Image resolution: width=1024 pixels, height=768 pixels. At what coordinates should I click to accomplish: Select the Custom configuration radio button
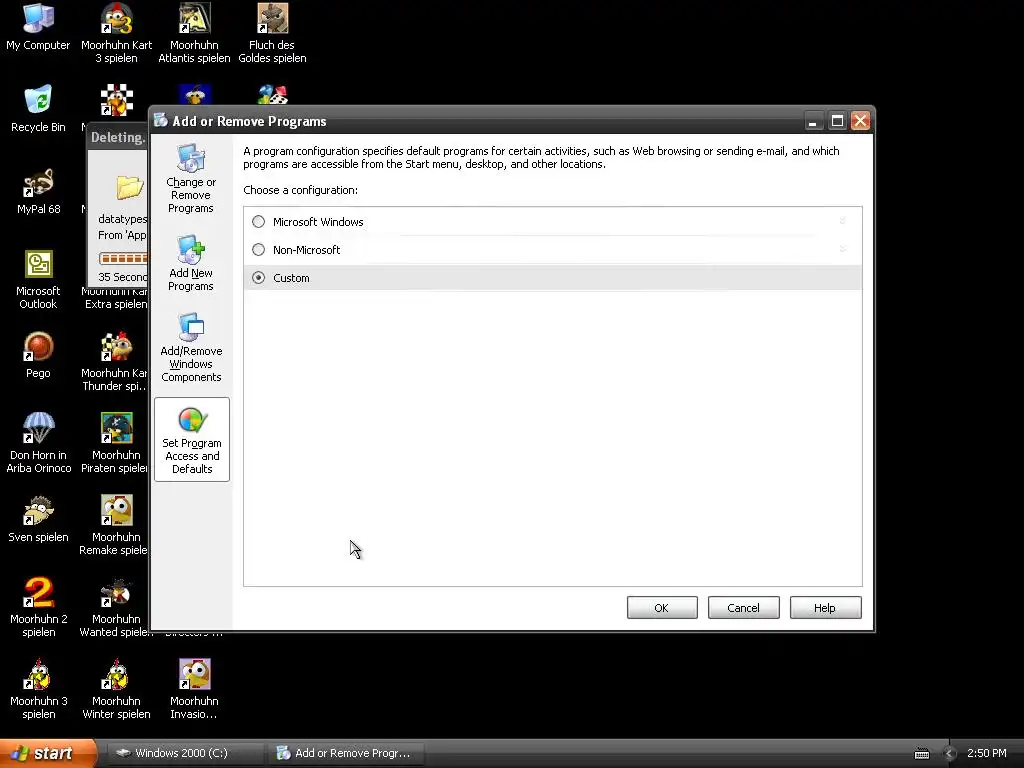coord(259,278)
